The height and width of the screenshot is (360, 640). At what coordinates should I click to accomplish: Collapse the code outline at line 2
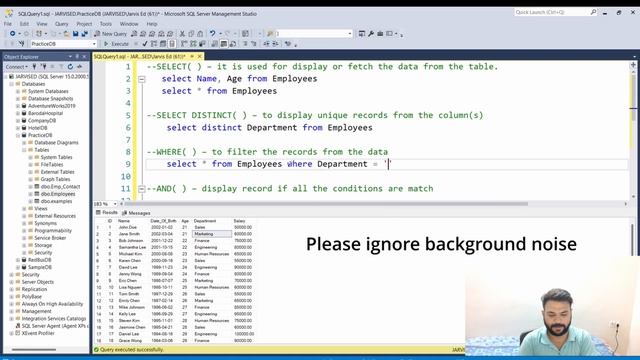point(142,79)
